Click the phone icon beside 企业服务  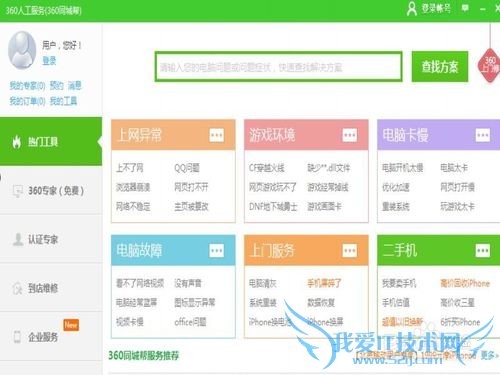(x=17, y=337)
